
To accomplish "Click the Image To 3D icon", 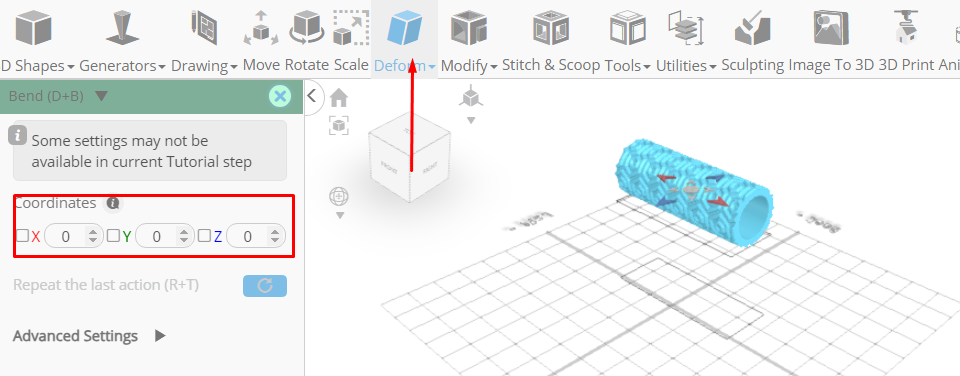I will (x=831, y=28).
